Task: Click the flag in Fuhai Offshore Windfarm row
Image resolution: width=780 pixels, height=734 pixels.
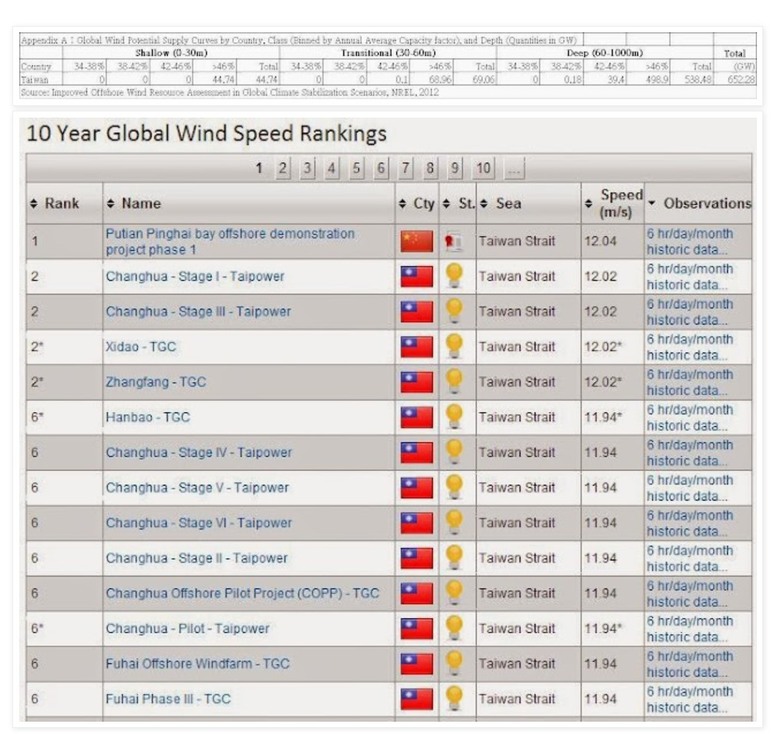Action: (416, 664)
